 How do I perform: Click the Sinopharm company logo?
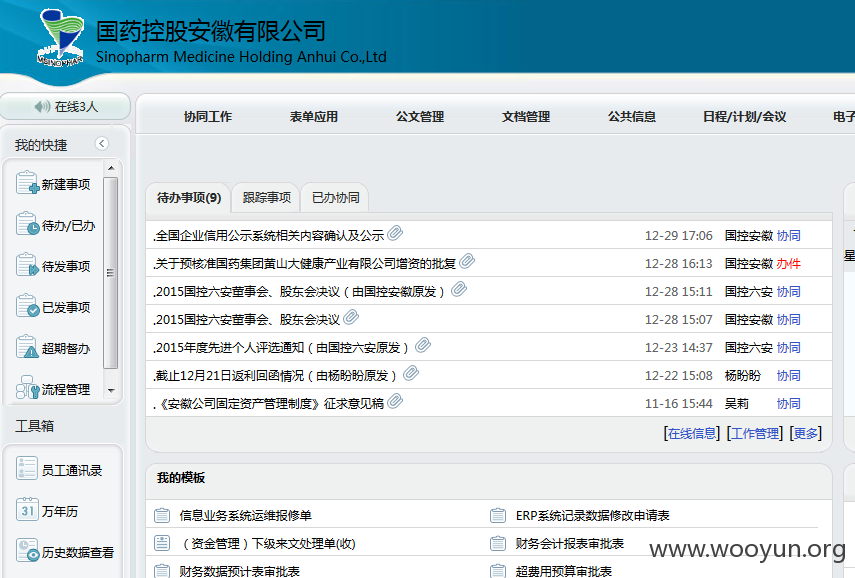point(62,38)
